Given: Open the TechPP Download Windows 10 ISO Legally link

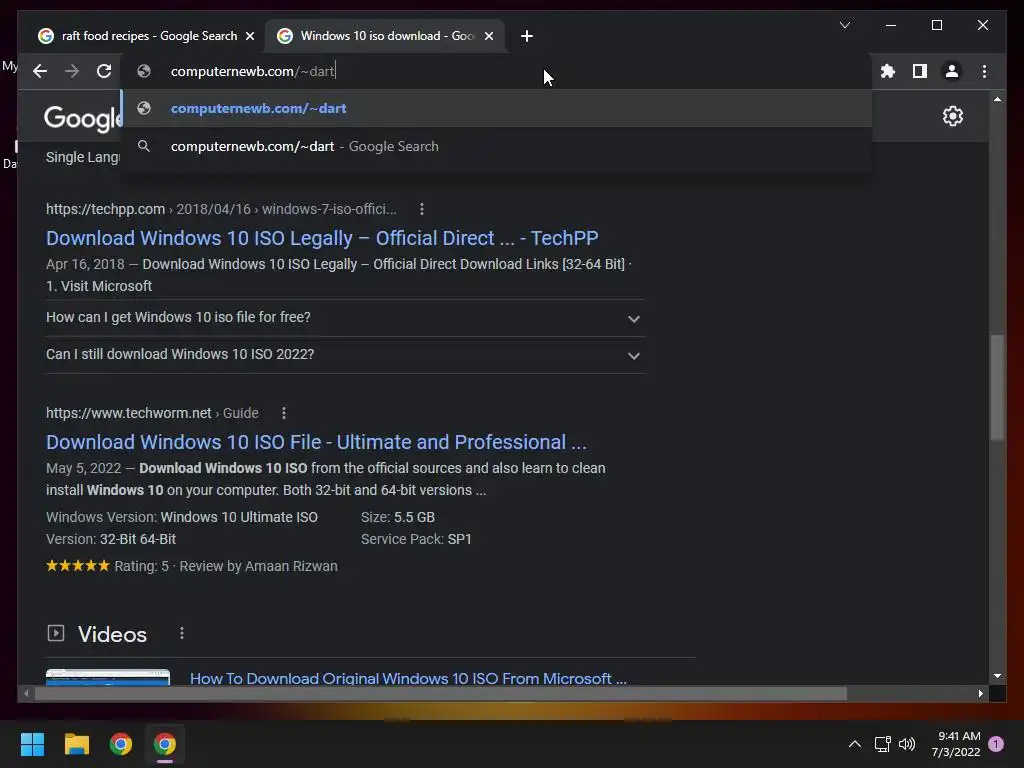Looking at the screenshot, I should [322, 238].
